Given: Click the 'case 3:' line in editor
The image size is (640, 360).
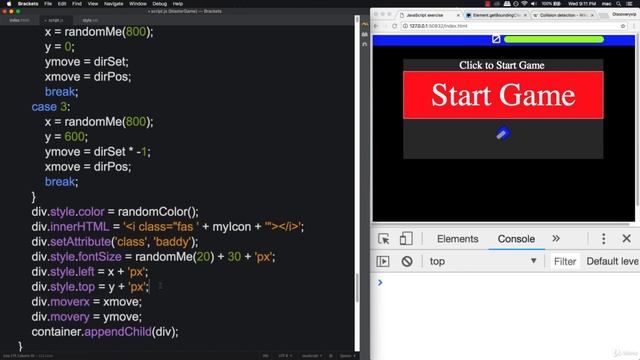Looking at the screenshot, I should (x=51, y=107).
